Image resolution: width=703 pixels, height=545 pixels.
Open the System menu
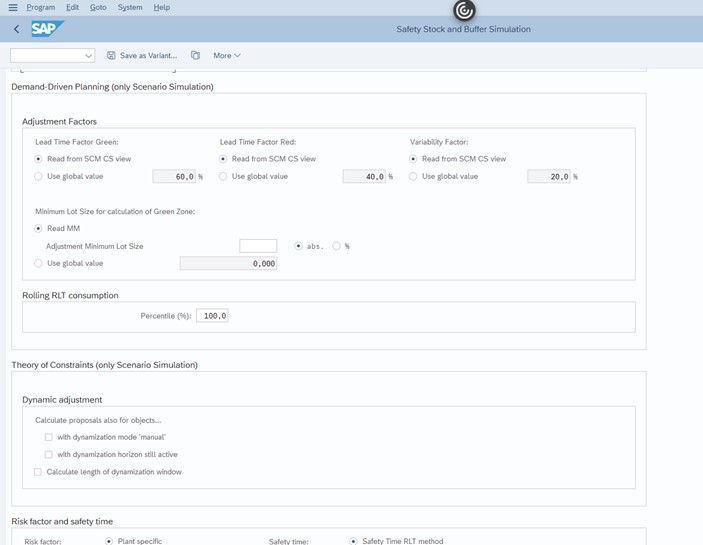click(x=130, y=7)
